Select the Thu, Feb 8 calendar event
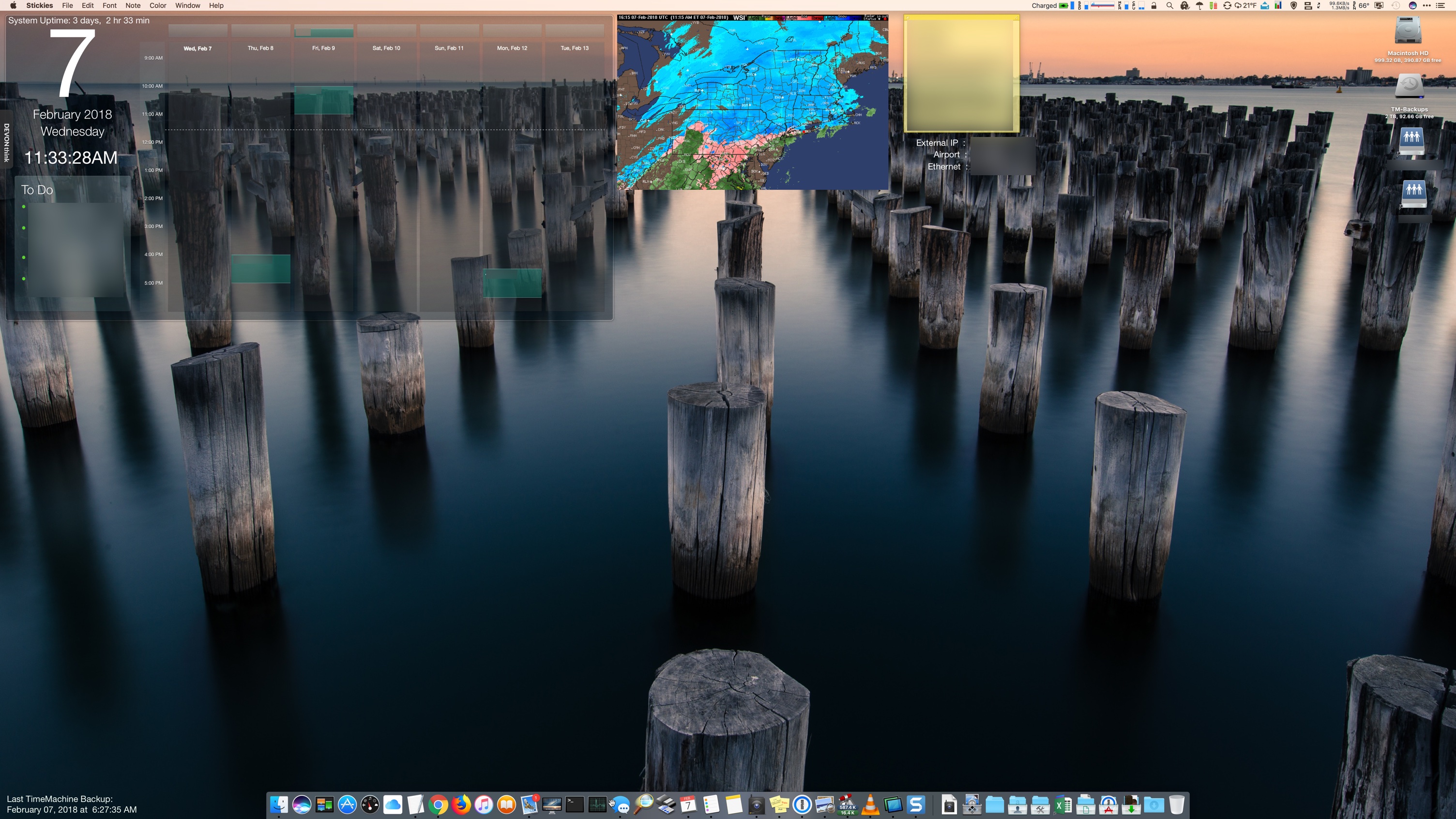 pyautogui.click(x=260, y=269)
